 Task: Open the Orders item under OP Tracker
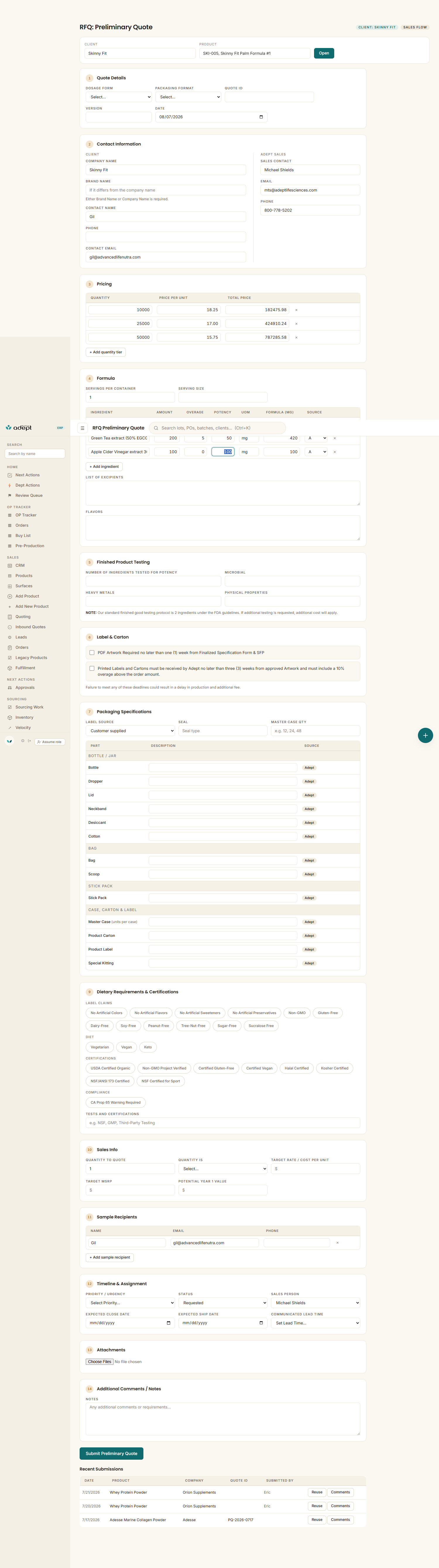[x=22, y=525]
